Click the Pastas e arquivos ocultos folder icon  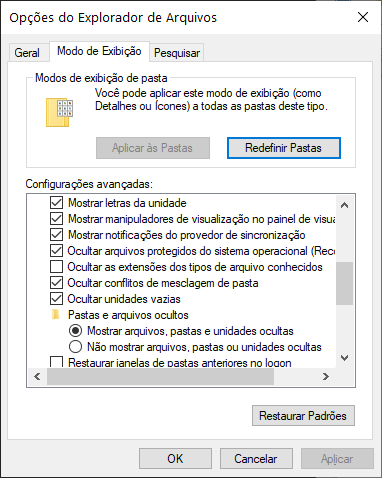pyautogui.click(x=56, y=315)
